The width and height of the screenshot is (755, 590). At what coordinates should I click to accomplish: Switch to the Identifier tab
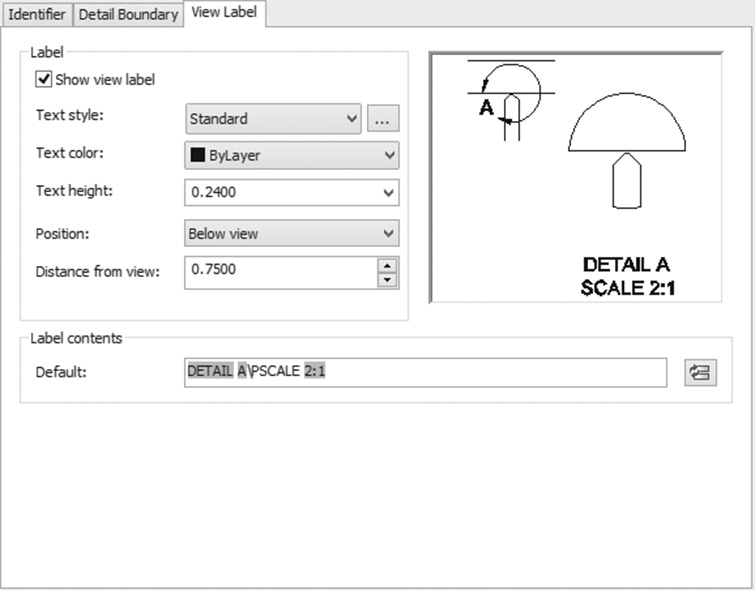(37, 14)
